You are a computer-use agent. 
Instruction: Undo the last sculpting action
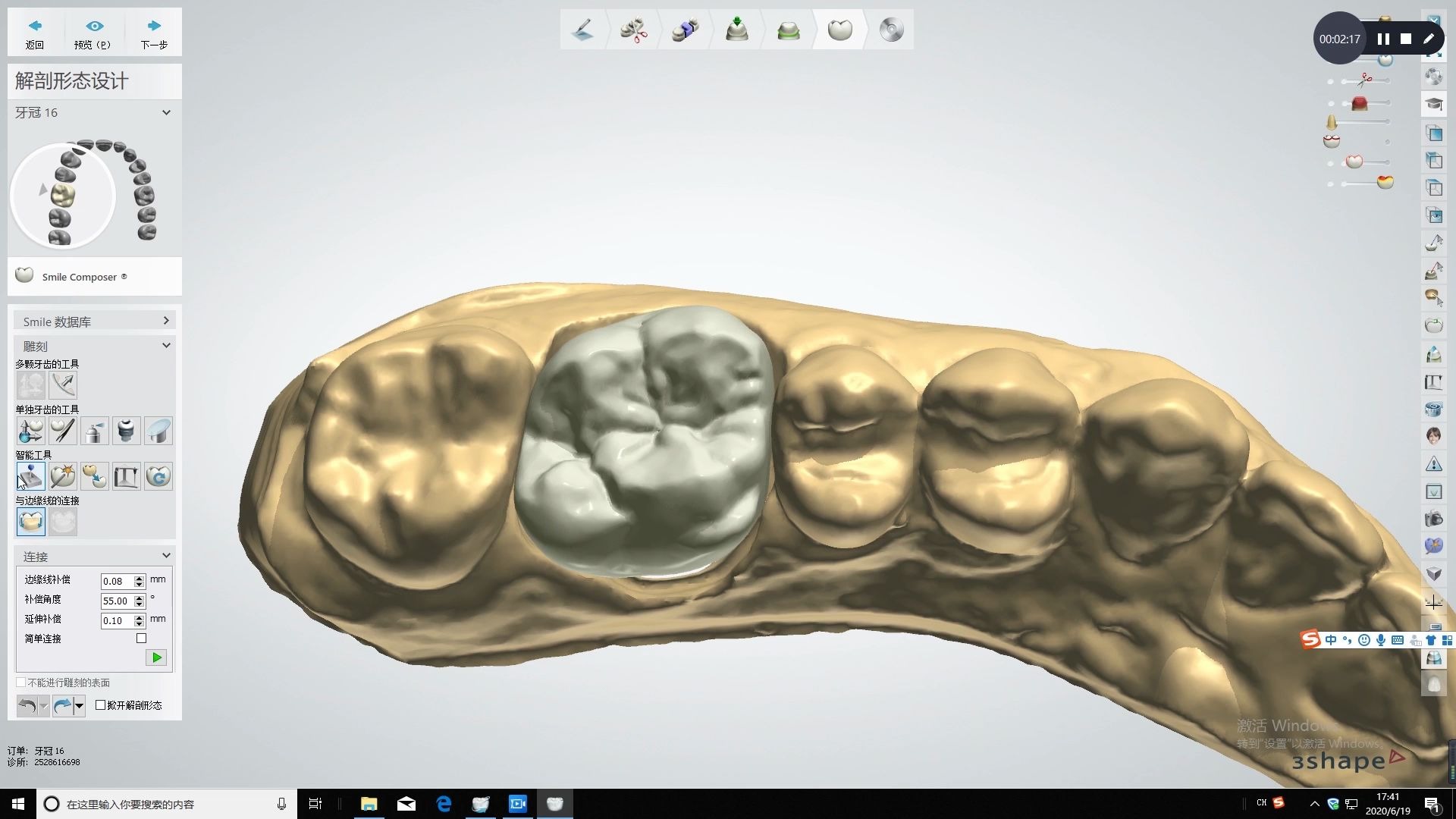(x=27, y=706)
